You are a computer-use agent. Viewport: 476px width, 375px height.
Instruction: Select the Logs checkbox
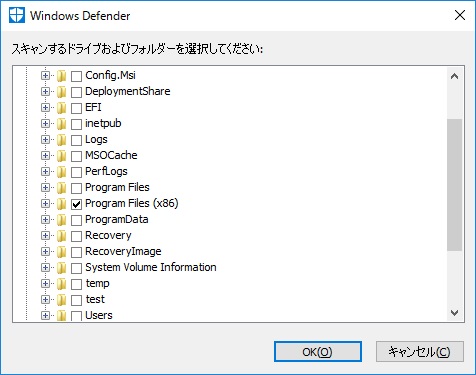[x=76, y=140]
